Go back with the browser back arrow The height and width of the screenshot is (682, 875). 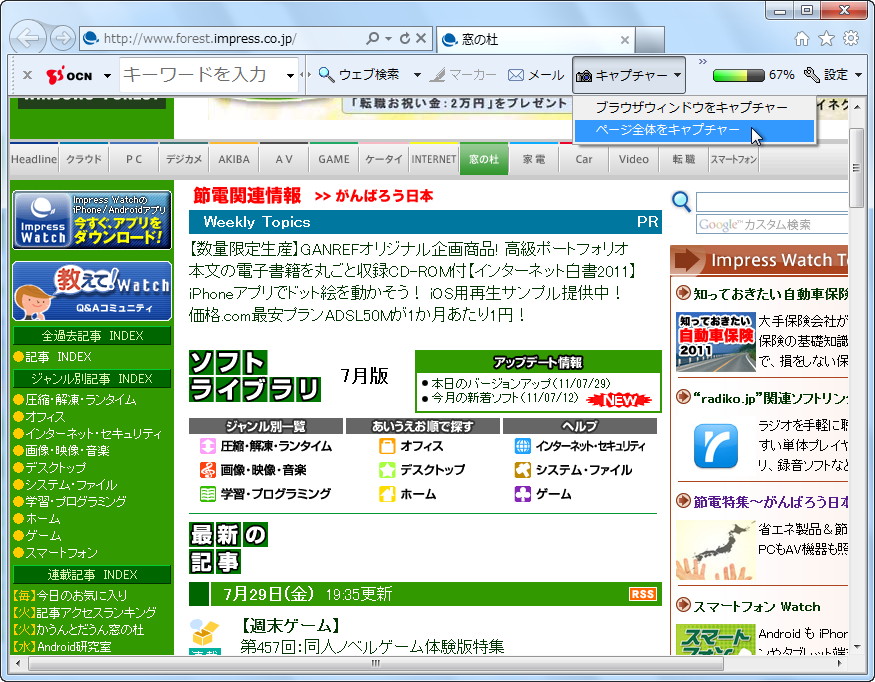click(27, 38)
